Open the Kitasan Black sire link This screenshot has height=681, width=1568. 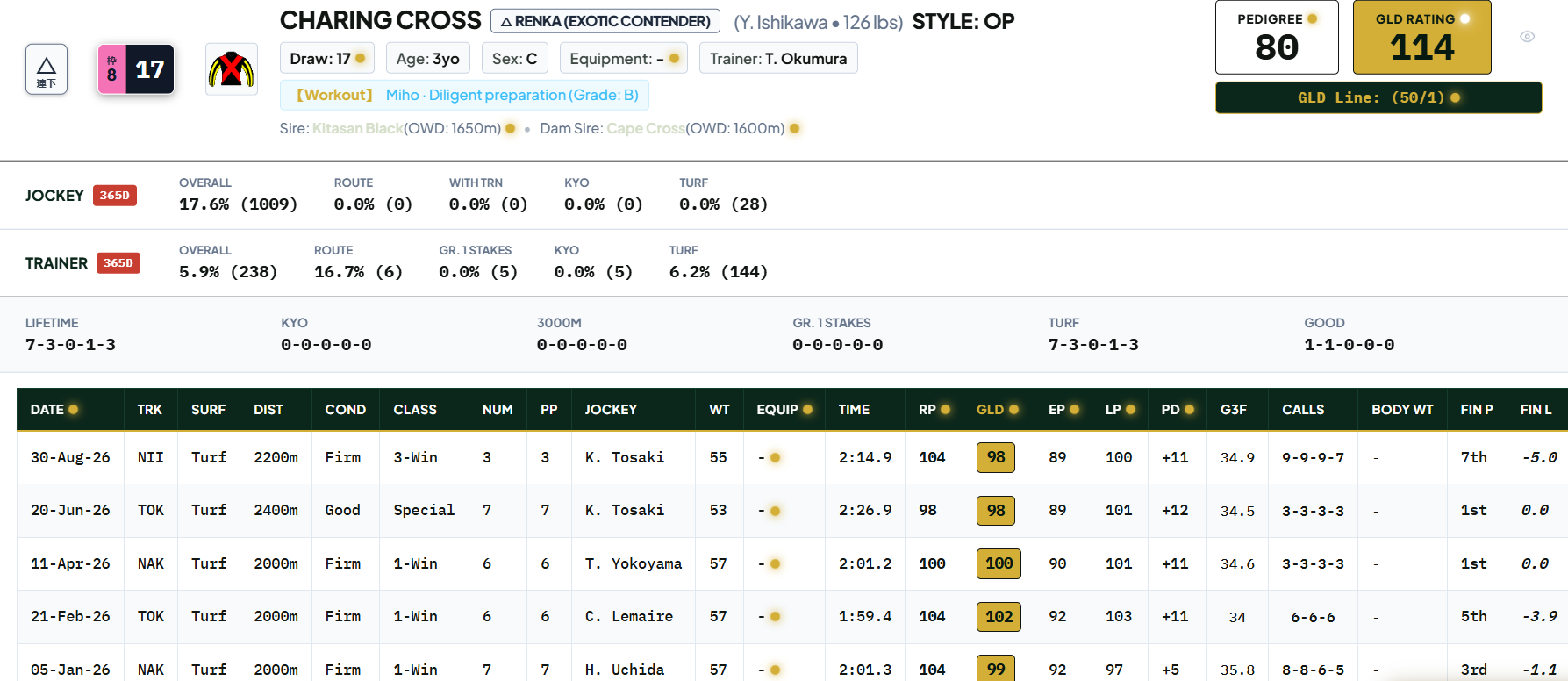[x=358, y=128]
